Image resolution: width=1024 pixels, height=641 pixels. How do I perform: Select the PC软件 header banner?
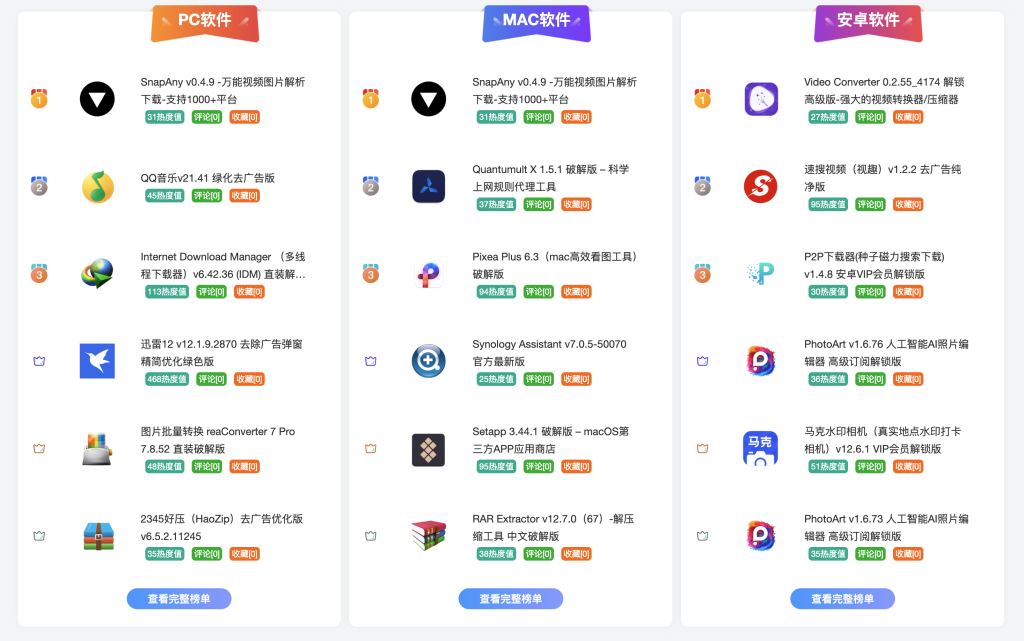pyautogui.click(x=205, y=22)
